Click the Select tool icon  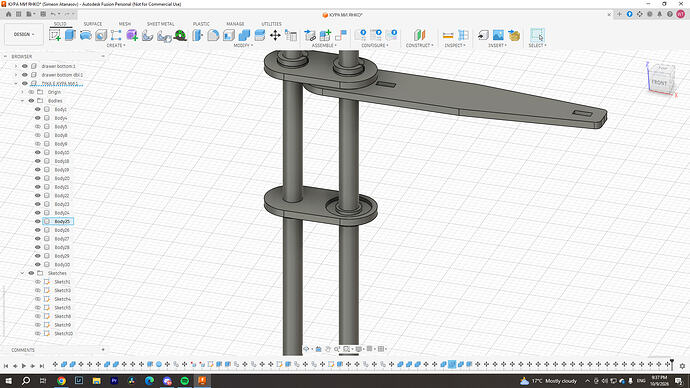click(537, 35)
